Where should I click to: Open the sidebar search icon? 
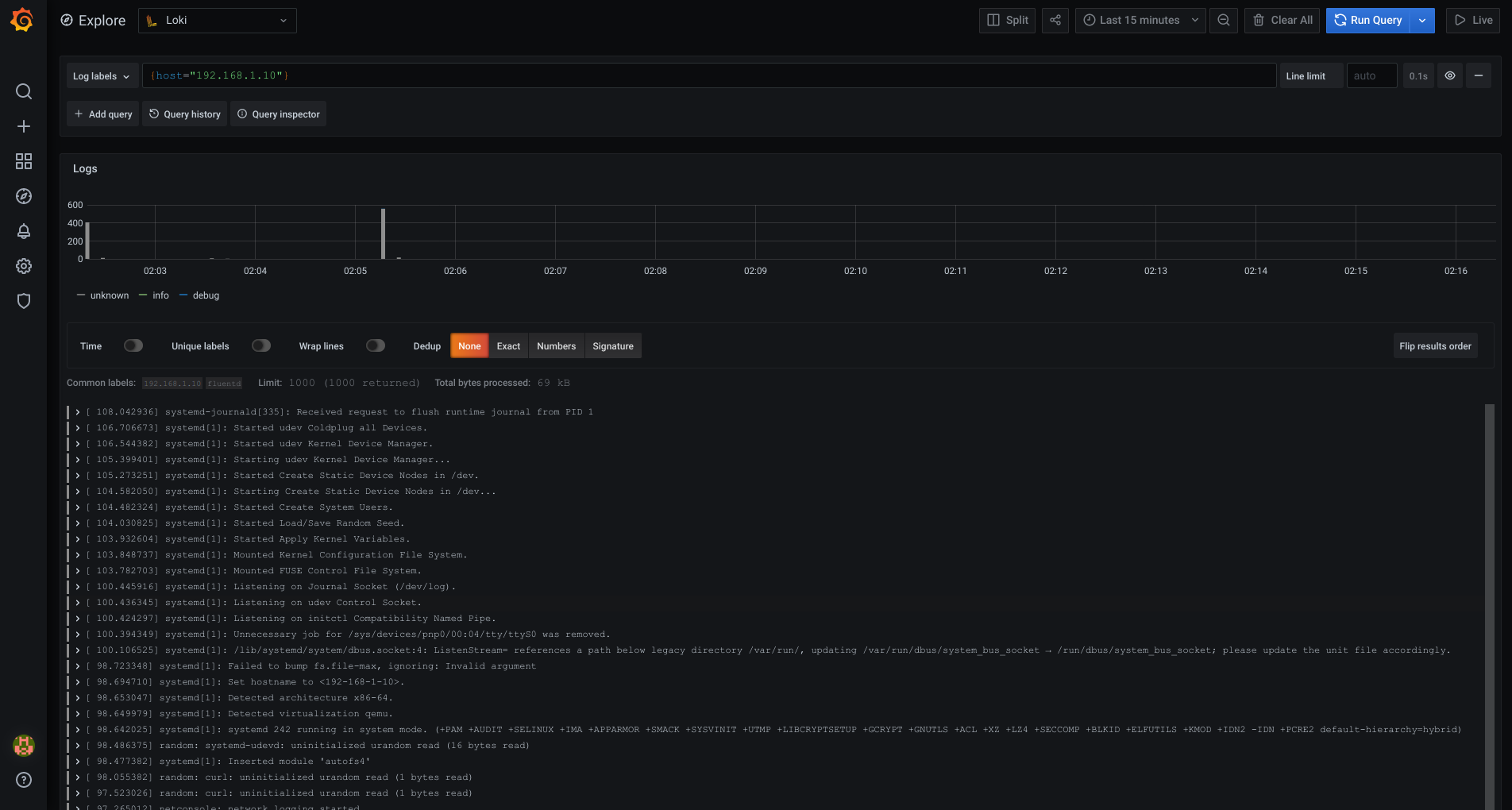pos(24,91)
